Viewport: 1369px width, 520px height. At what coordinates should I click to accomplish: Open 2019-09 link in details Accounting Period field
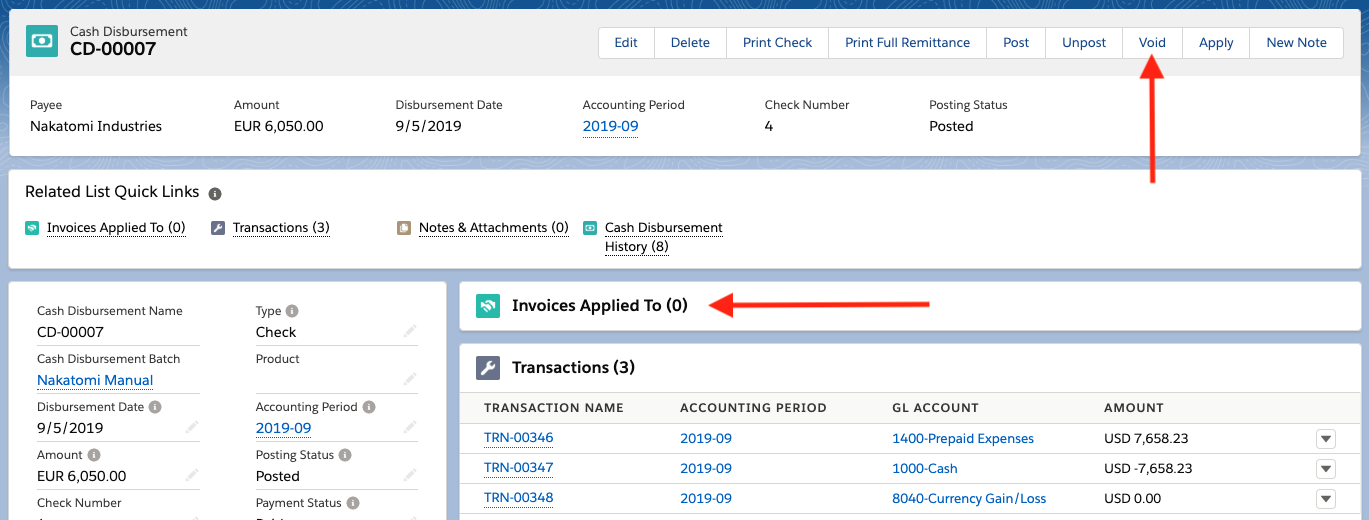click(x=283, y=428)
